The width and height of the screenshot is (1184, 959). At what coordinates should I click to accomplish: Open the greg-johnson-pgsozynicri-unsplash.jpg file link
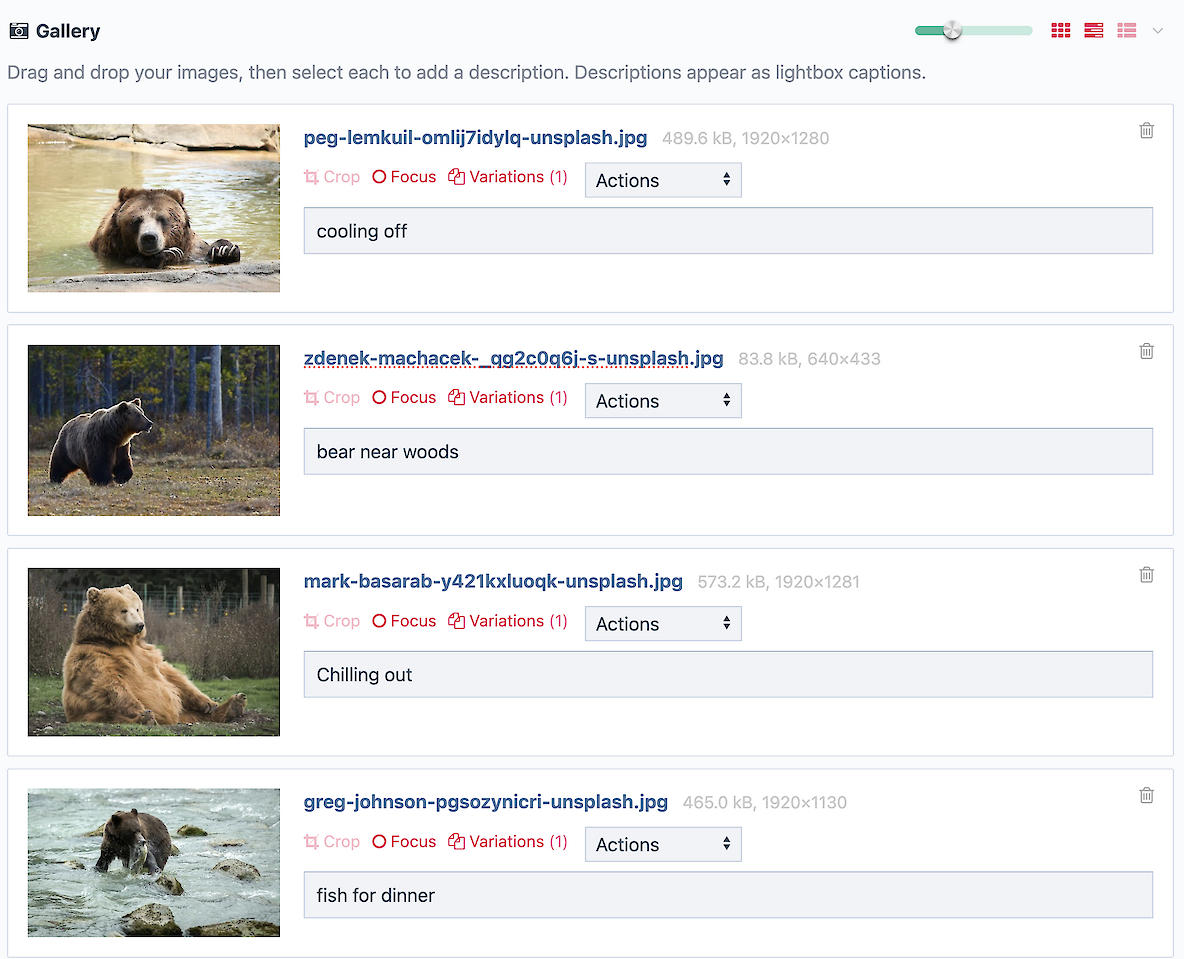click(x=486, y=802)
